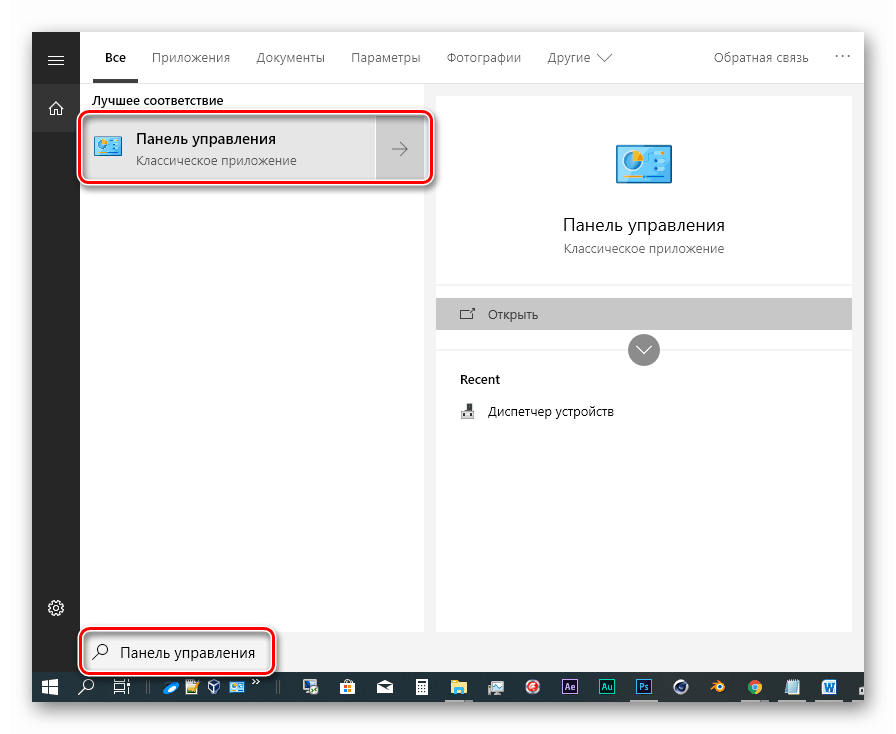
Task: Switch to the Документы tab
Action: [290, 57]
